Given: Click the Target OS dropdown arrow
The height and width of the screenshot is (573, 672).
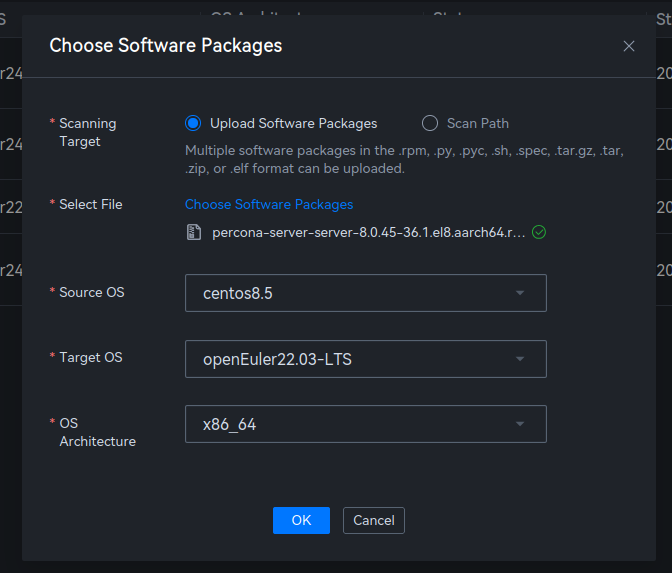Looking at the screenshot, I should pyautogui.click(x=520, y=359).
